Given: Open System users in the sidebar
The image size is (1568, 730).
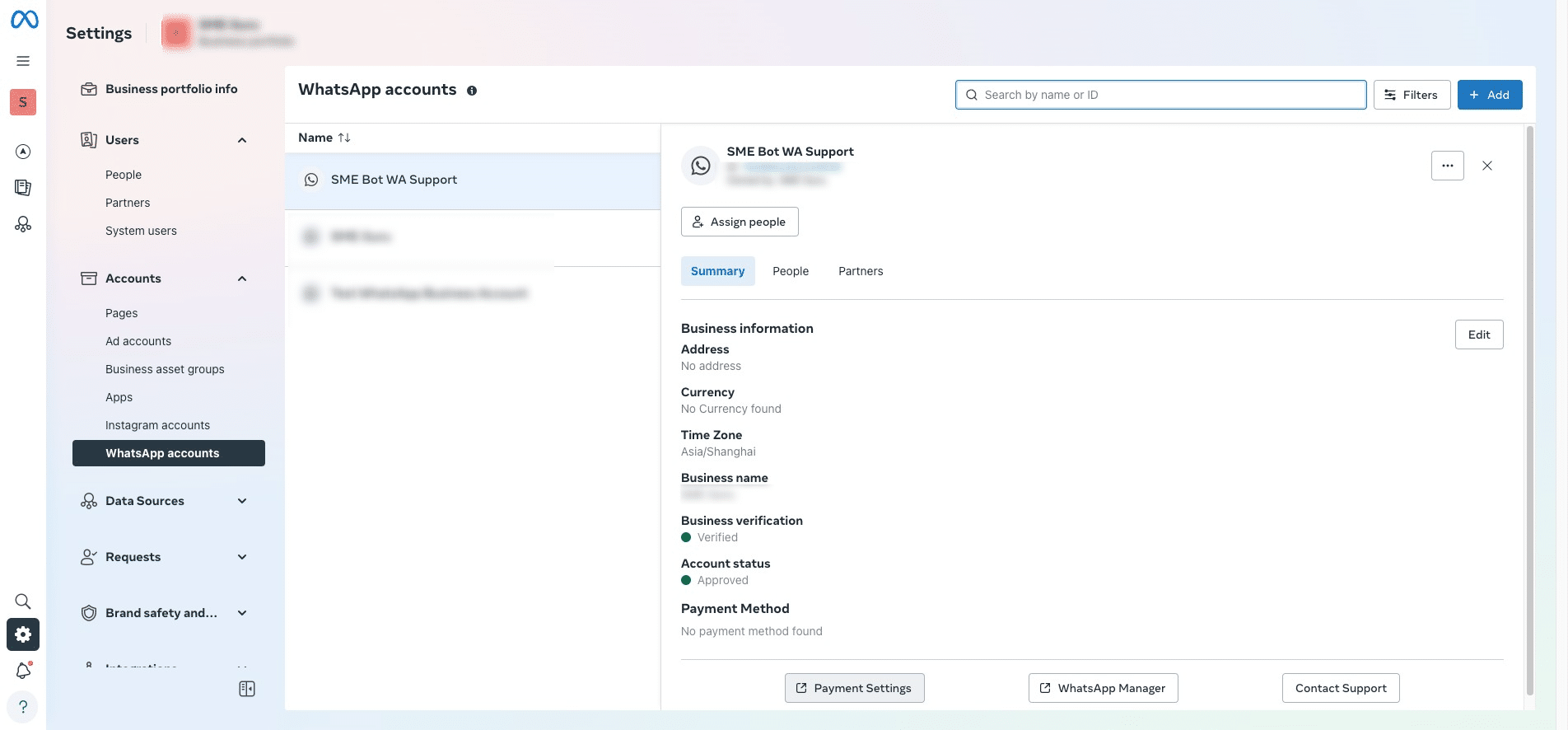Looking at the screenshot, I should (x=141, y=231).
